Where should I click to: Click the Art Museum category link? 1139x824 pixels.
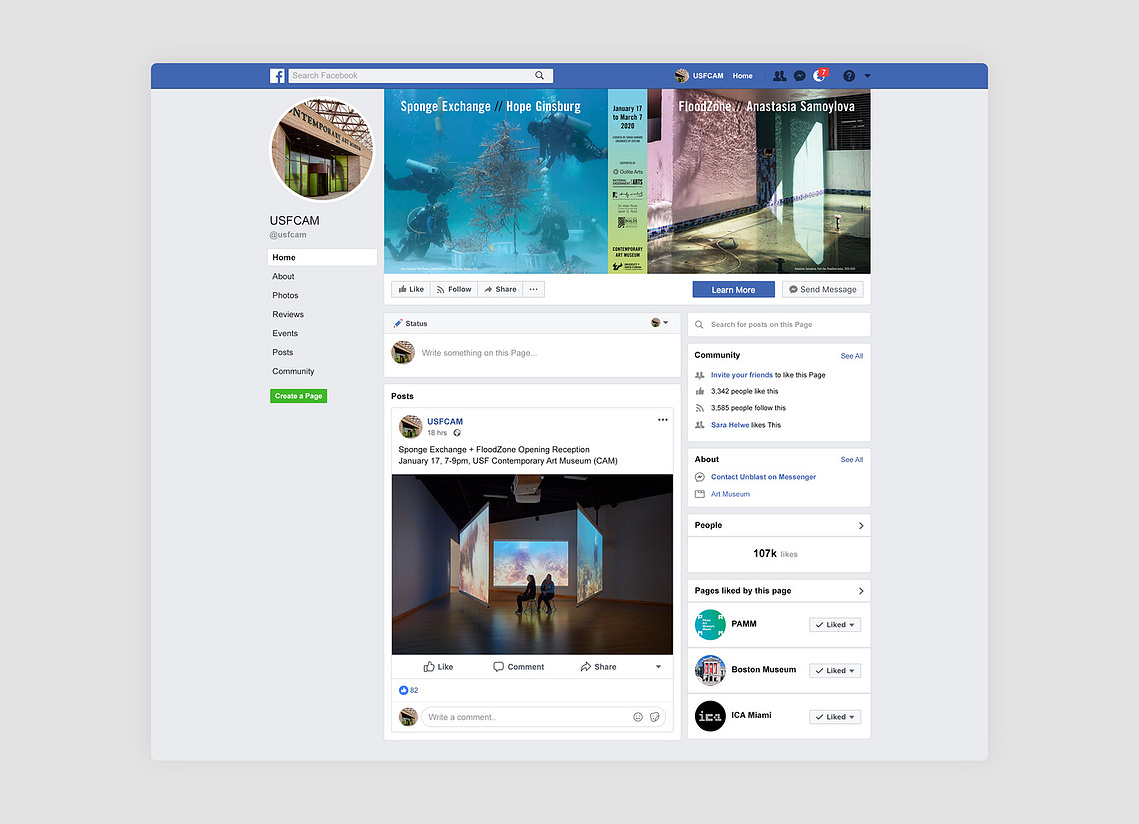730,494
